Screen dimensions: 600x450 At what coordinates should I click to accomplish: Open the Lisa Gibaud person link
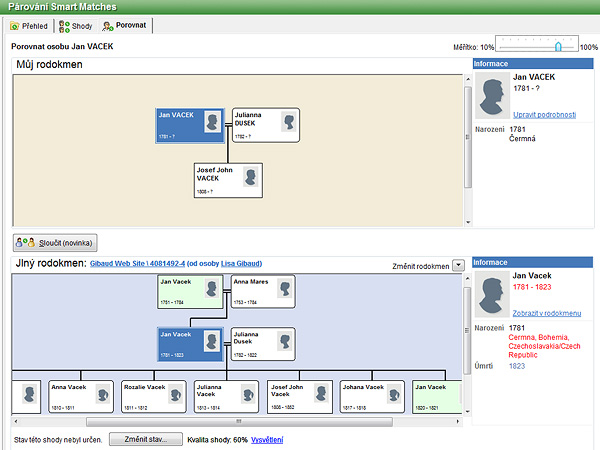[x=241, y=263]
